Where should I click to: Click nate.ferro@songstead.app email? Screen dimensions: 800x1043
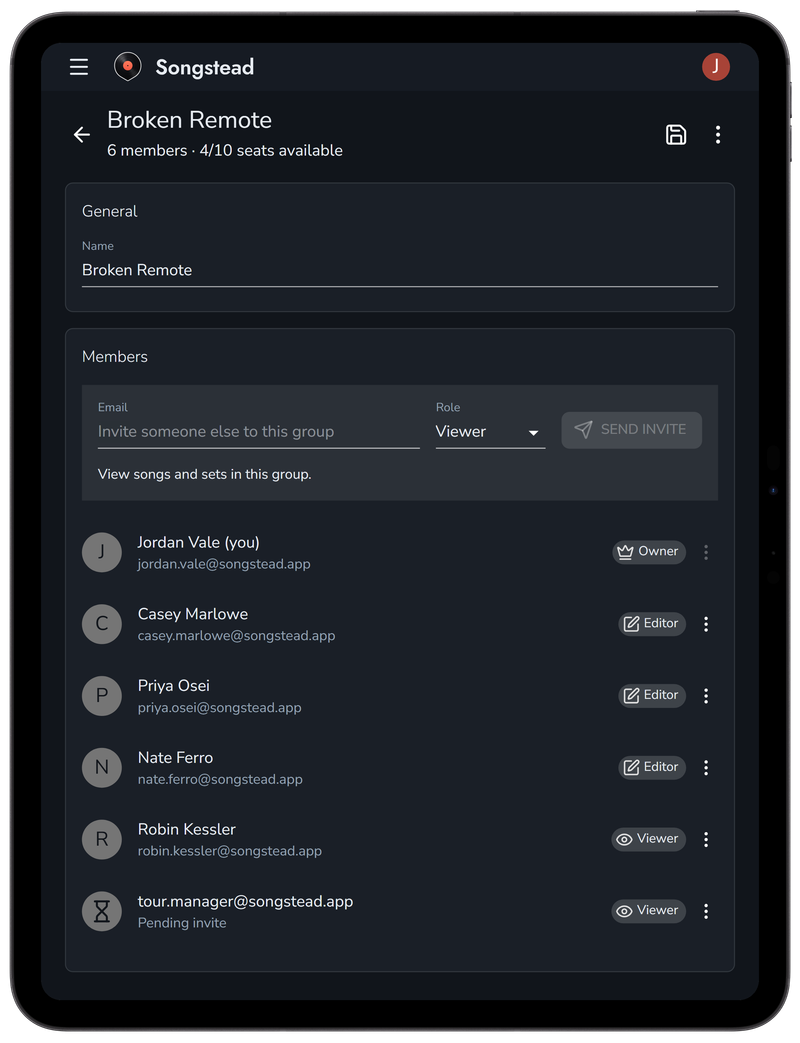(220, 780)
